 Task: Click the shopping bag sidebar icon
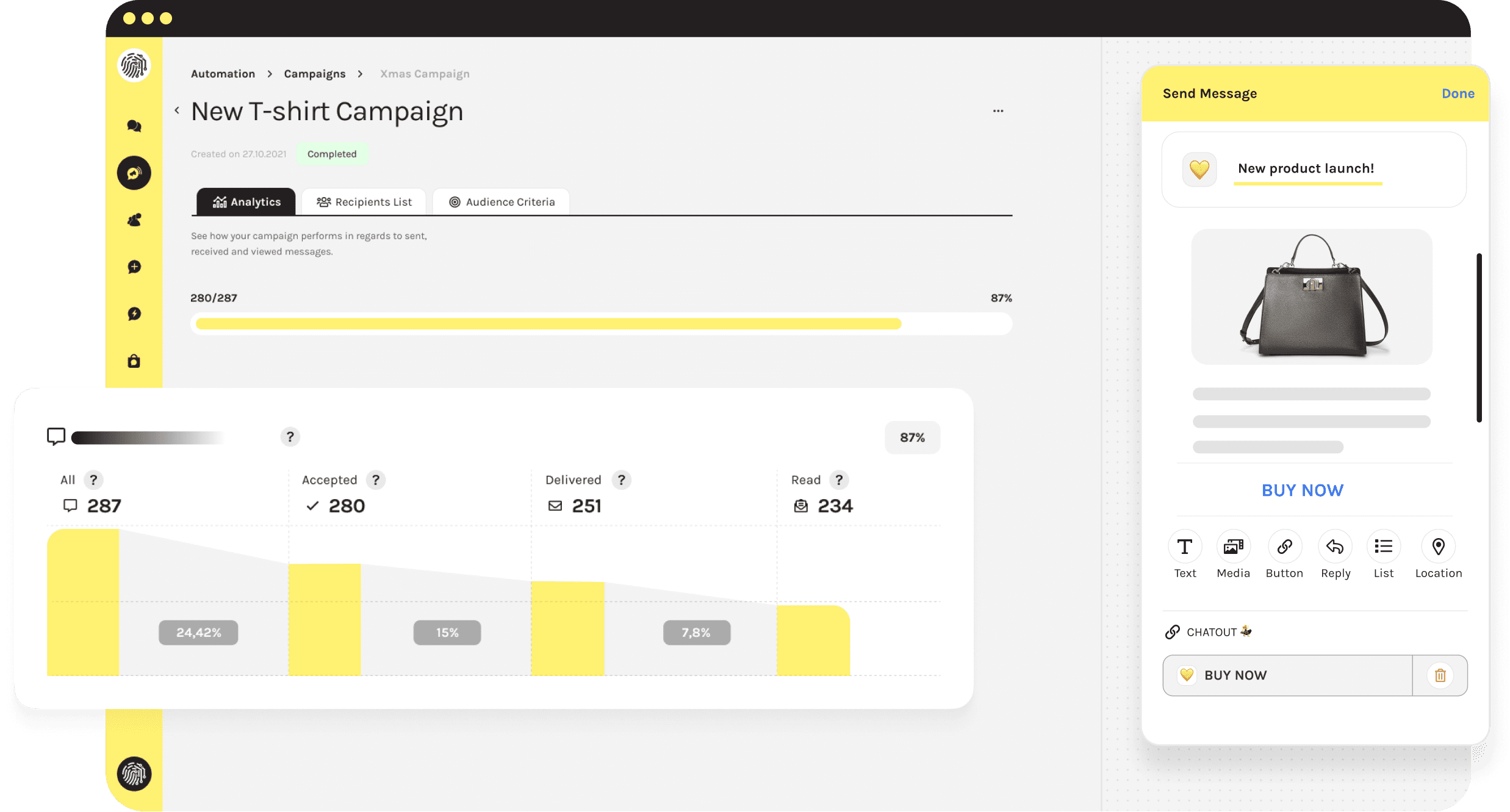[x=134, y=361]
